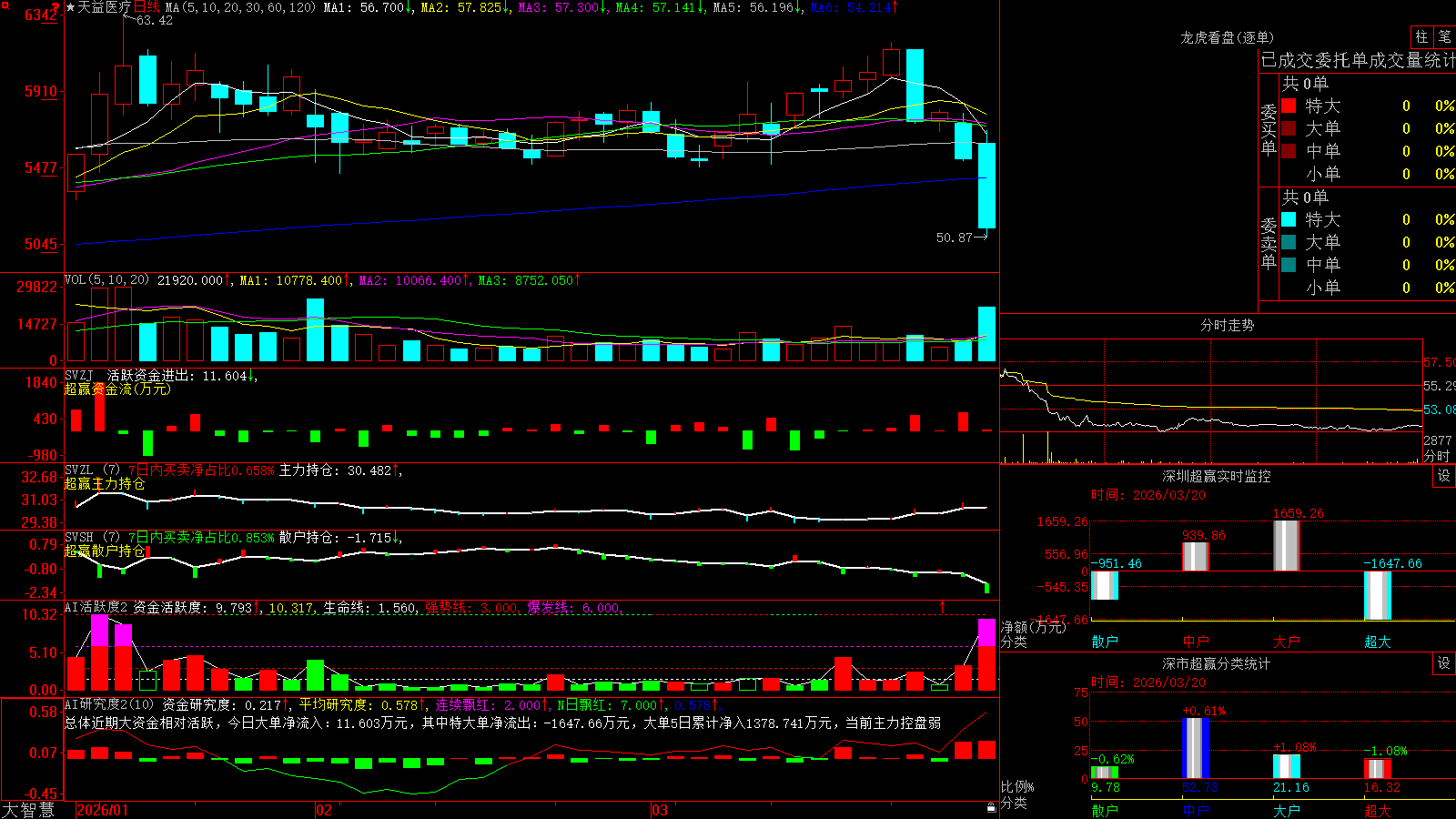Click the 大户 bar showing 1659.26
The width and height of the screenshot is (1456, 819).
pyautogui.click(x=1287, y=546)
